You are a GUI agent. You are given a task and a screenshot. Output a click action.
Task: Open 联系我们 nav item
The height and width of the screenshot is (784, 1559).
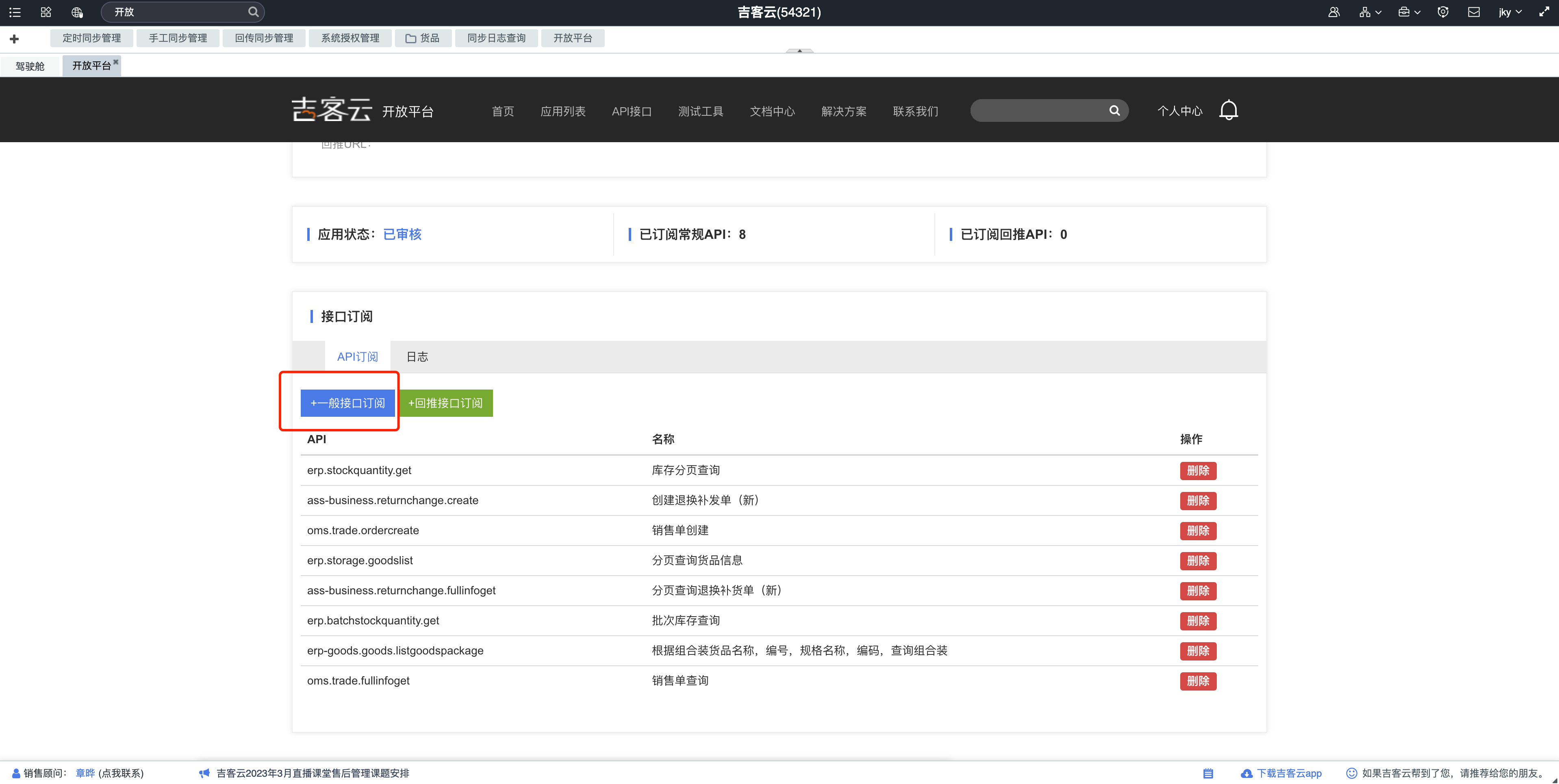(x=916, y=111)
